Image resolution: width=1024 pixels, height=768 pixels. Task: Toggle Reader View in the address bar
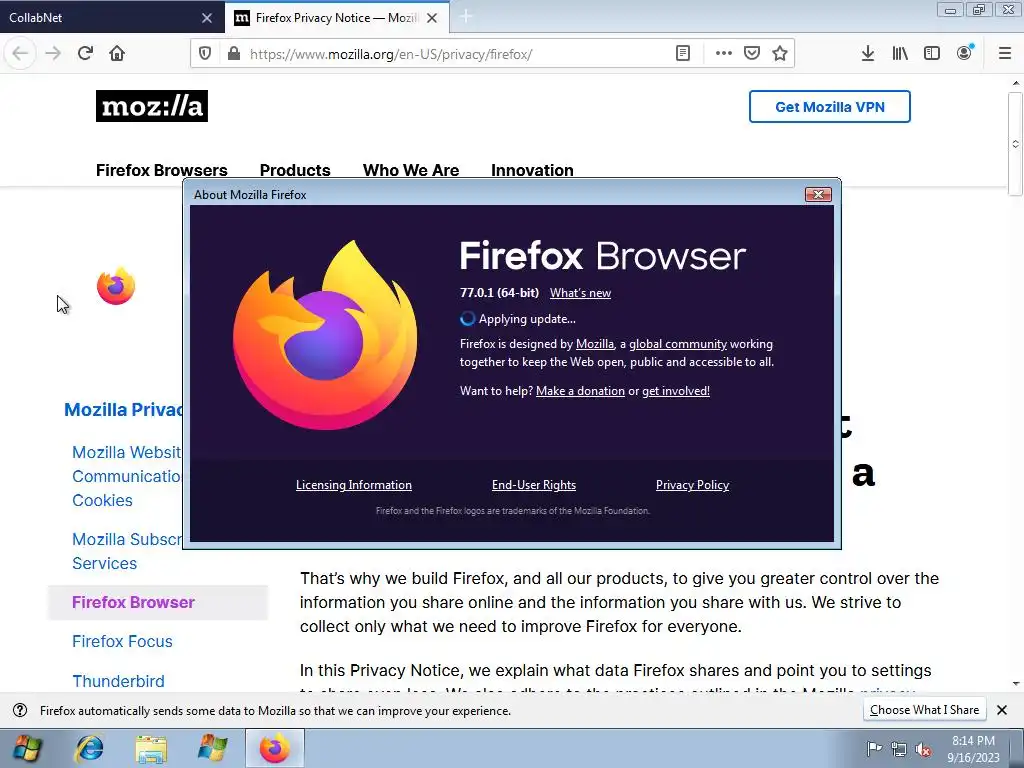pos(682,54)
